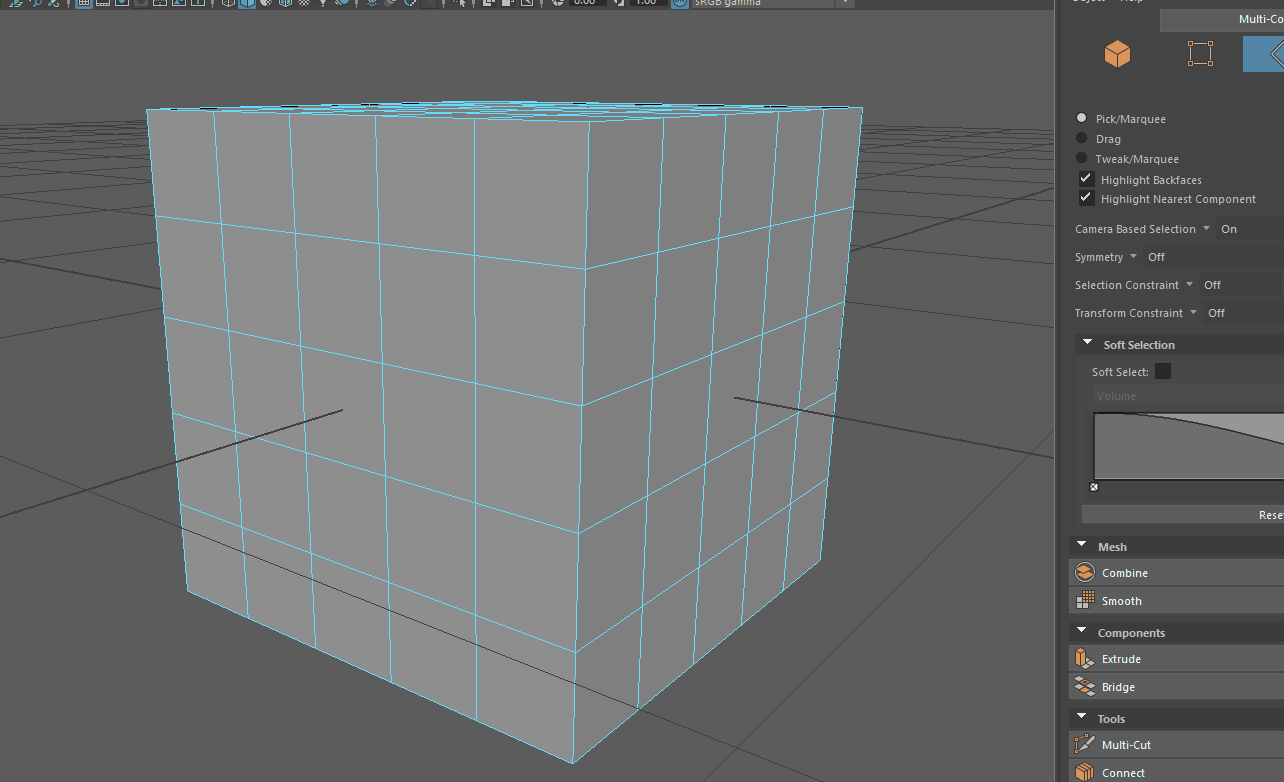Click the Symmetry 'Off' value
Image resolution: width=1284 pixels, height=782 pixels.
click(1156, 257)
